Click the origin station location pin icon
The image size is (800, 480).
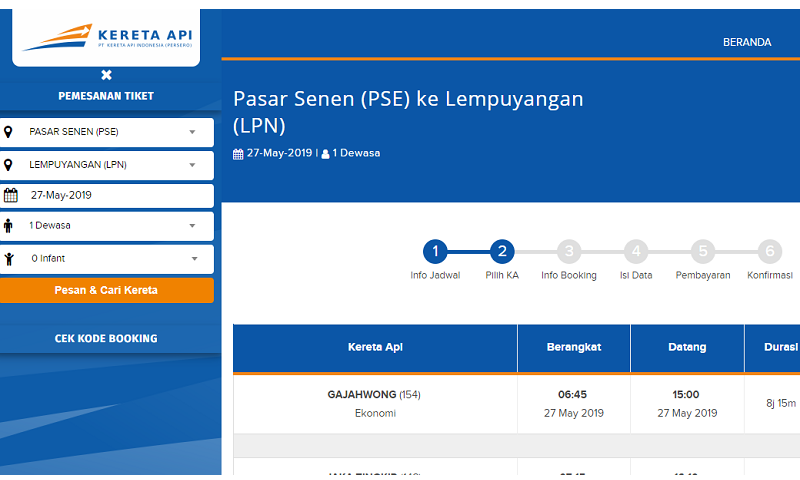(9, 132)
